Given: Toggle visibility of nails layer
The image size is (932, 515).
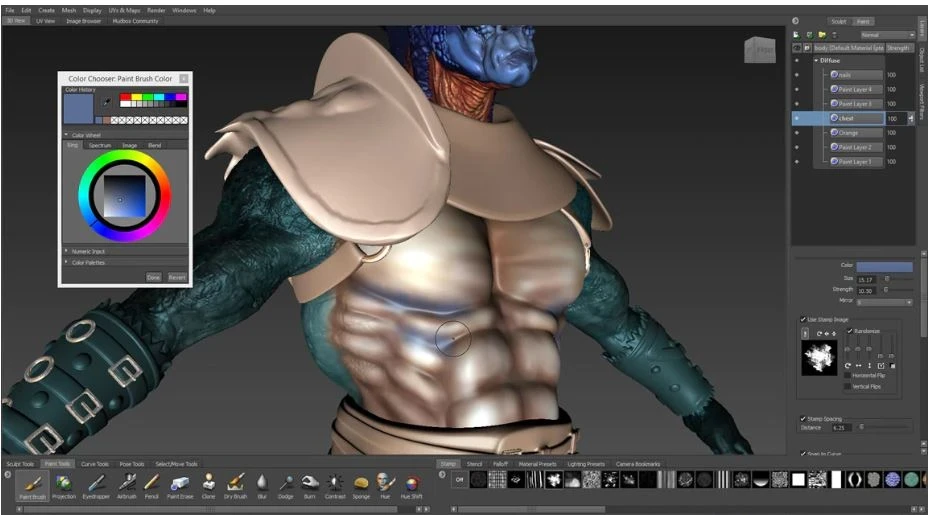Looking at the screenshot, I should click(x=797, y=75).
